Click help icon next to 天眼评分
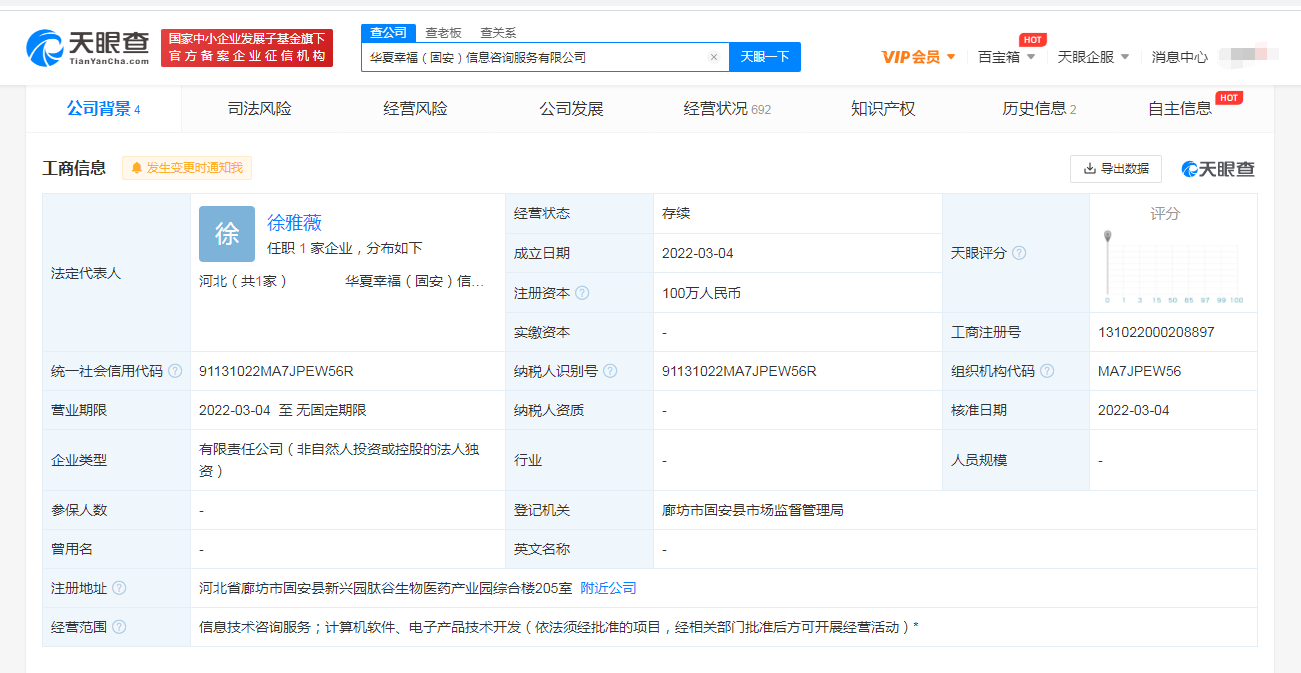 (1019, 253)
